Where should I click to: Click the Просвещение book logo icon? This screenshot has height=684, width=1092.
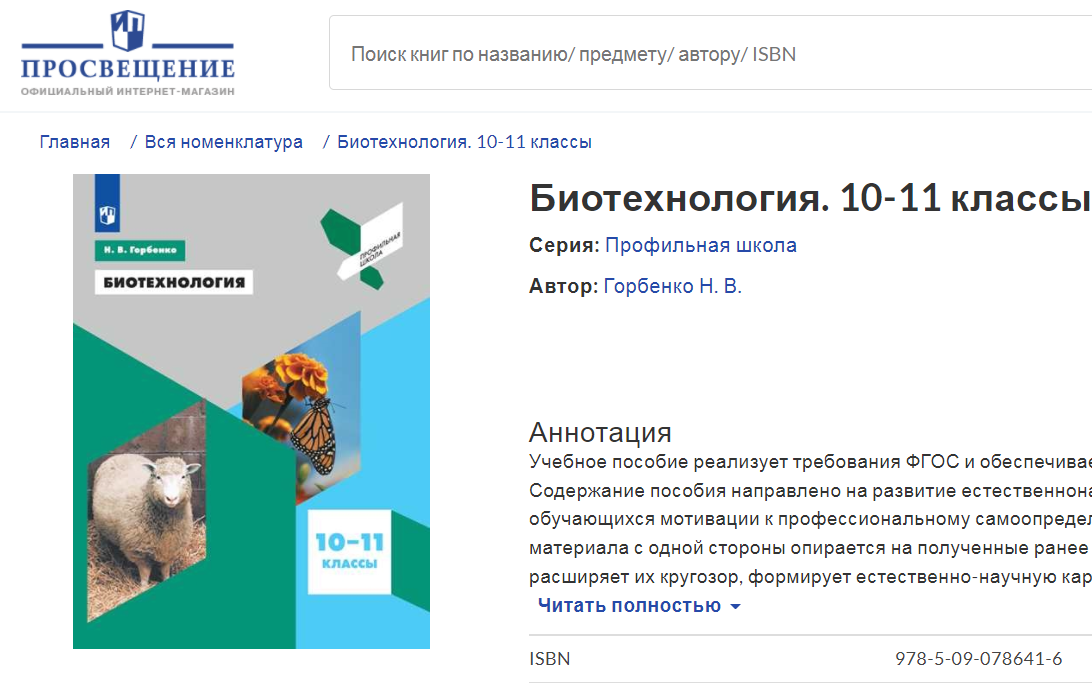click(x=127, y=31)
